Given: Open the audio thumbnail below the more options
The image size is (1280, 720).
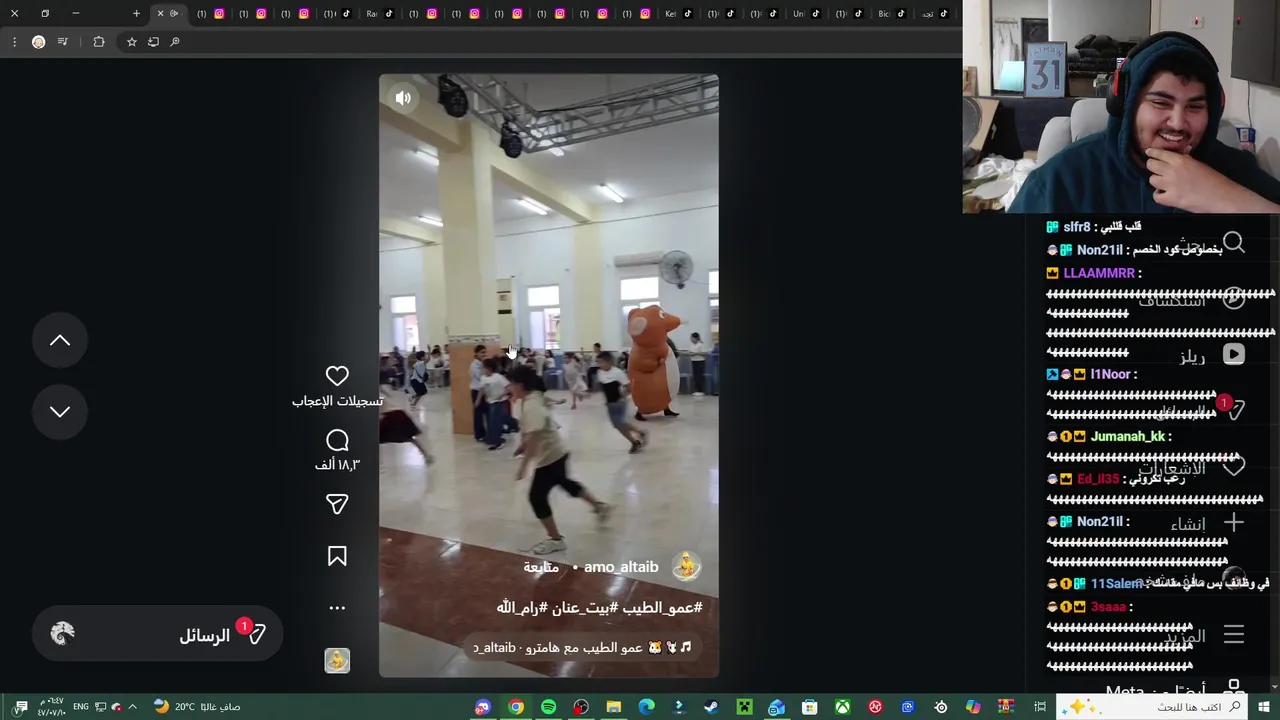Looking at the screenshot, I should [337, 660].
